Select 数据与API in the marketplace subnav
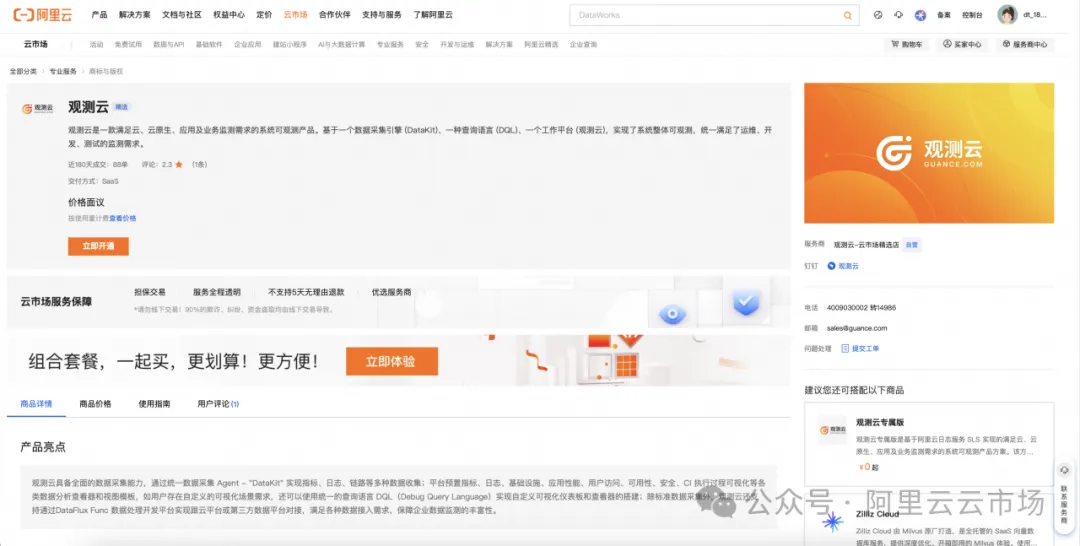The image size is (1080, 546). pyautogui.click(x=169, y=44)
